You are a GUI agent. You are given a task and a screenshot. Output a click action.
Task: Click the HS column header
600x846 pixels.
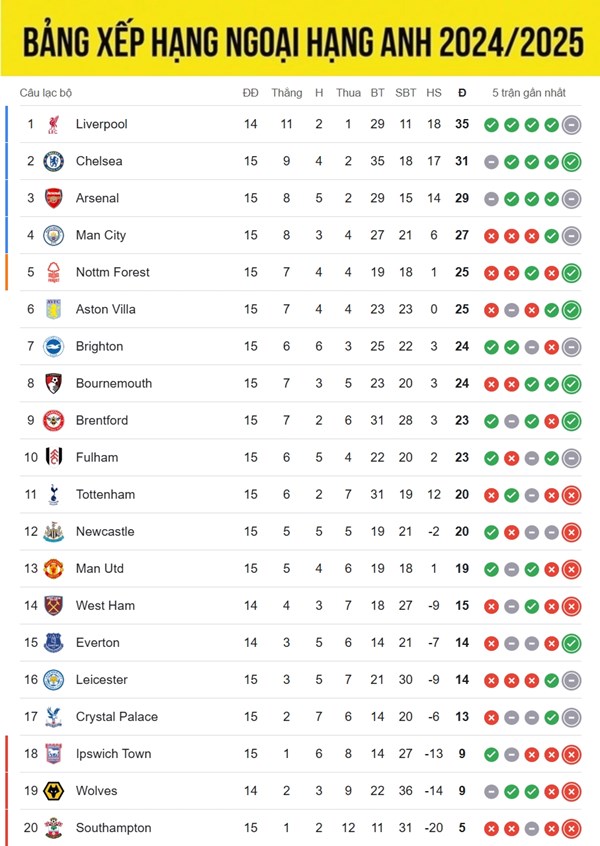434,93
